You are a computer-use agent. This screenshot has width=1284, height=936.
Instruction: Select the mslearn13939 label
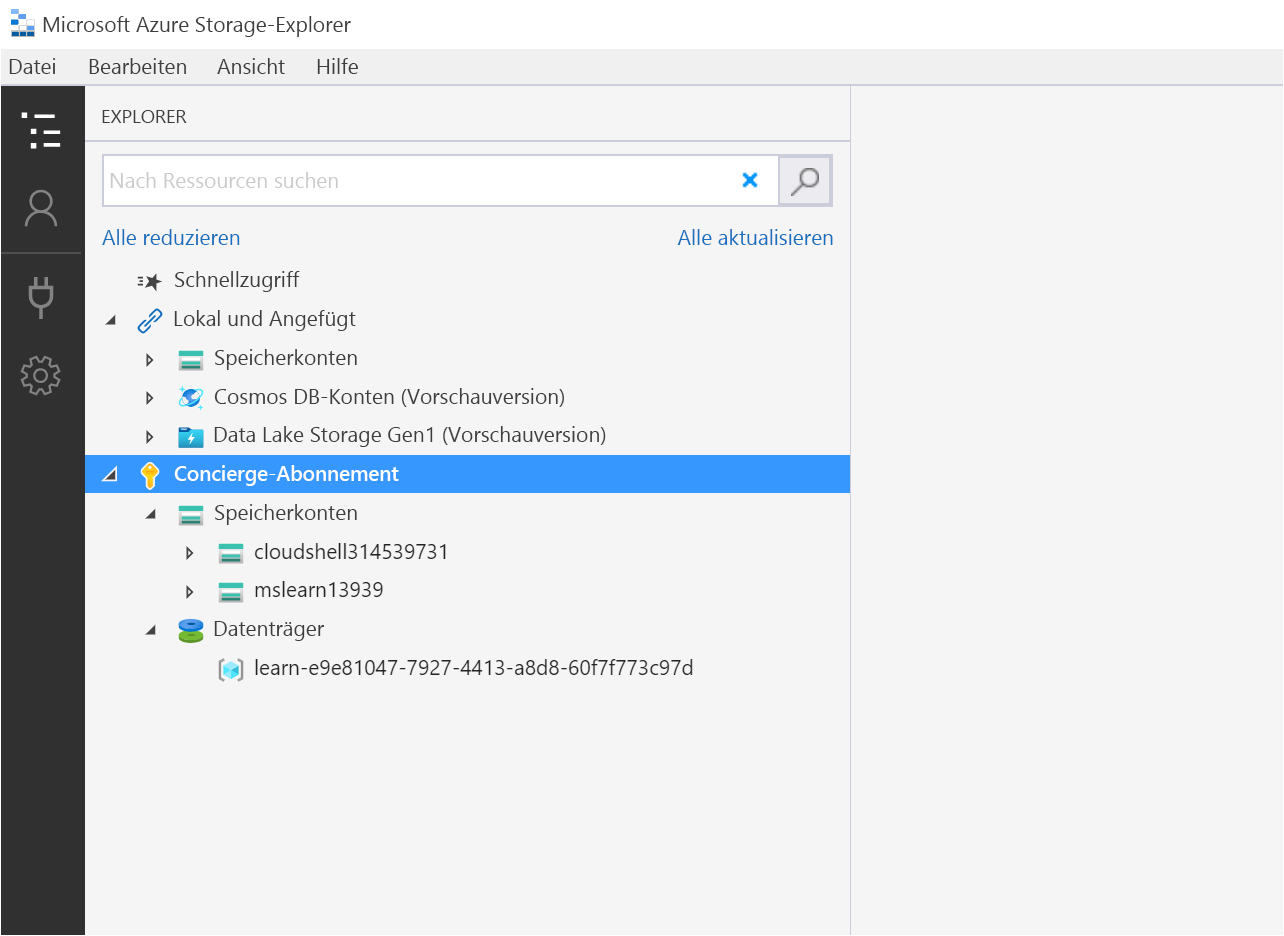tap(319, 591)
